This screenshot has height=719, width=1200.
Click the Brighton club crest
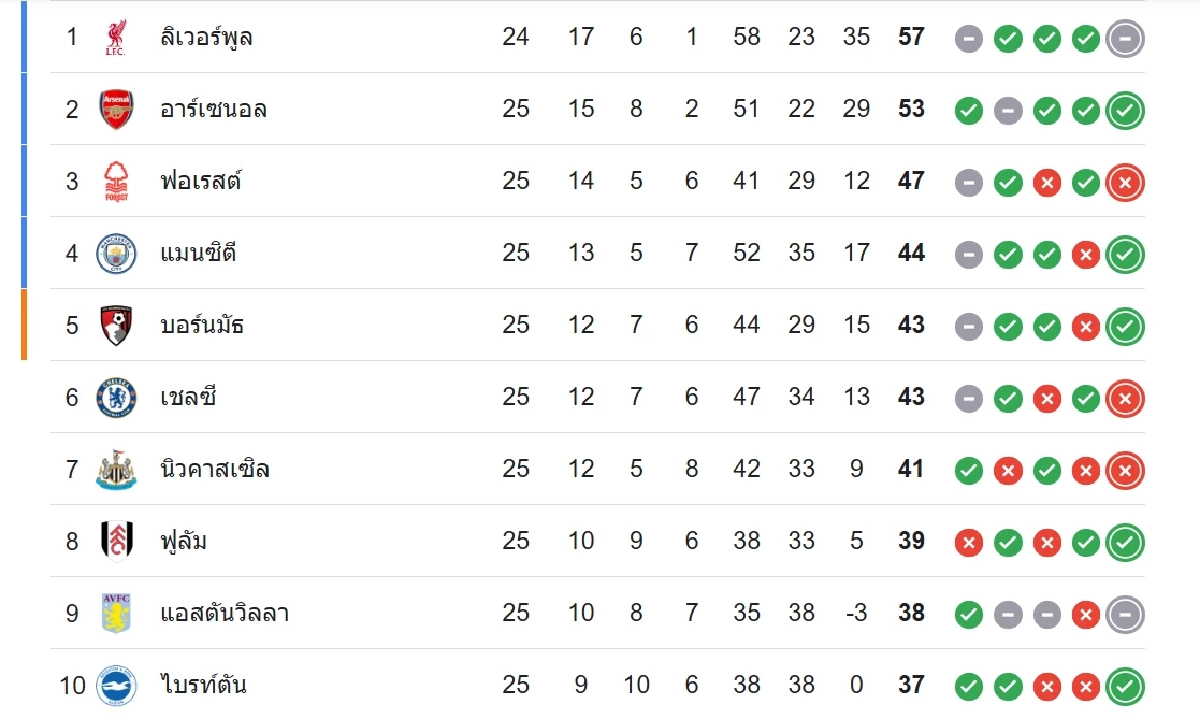(x=115, y=685)
